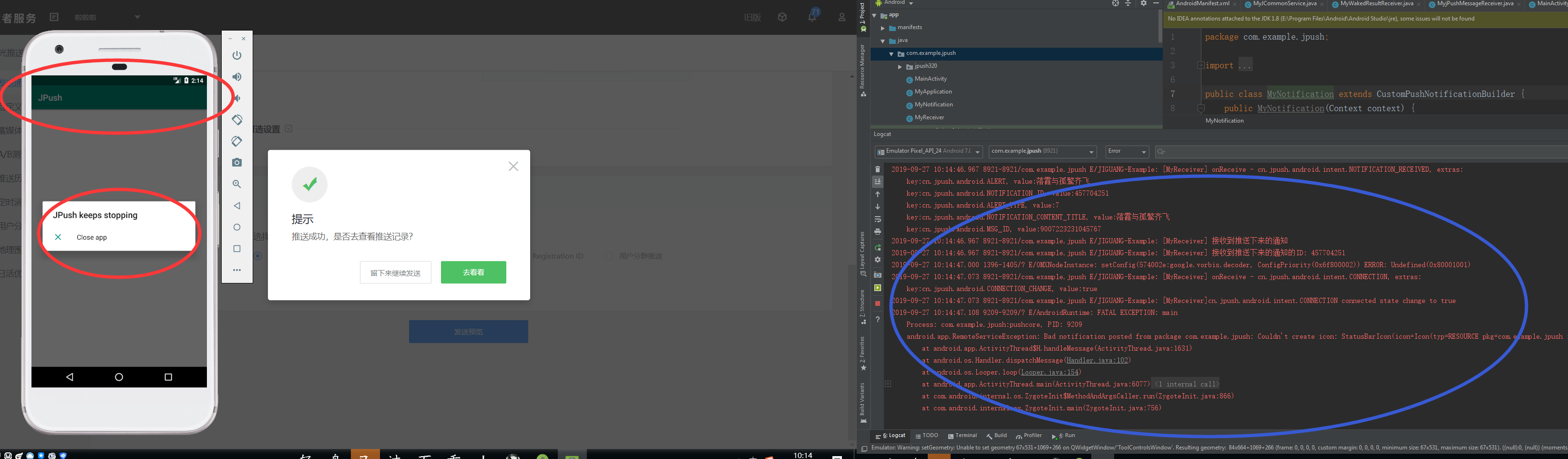Tap recent apps button on phone screen
This screenshot has height=459, width=1568.
pos(169,377)
